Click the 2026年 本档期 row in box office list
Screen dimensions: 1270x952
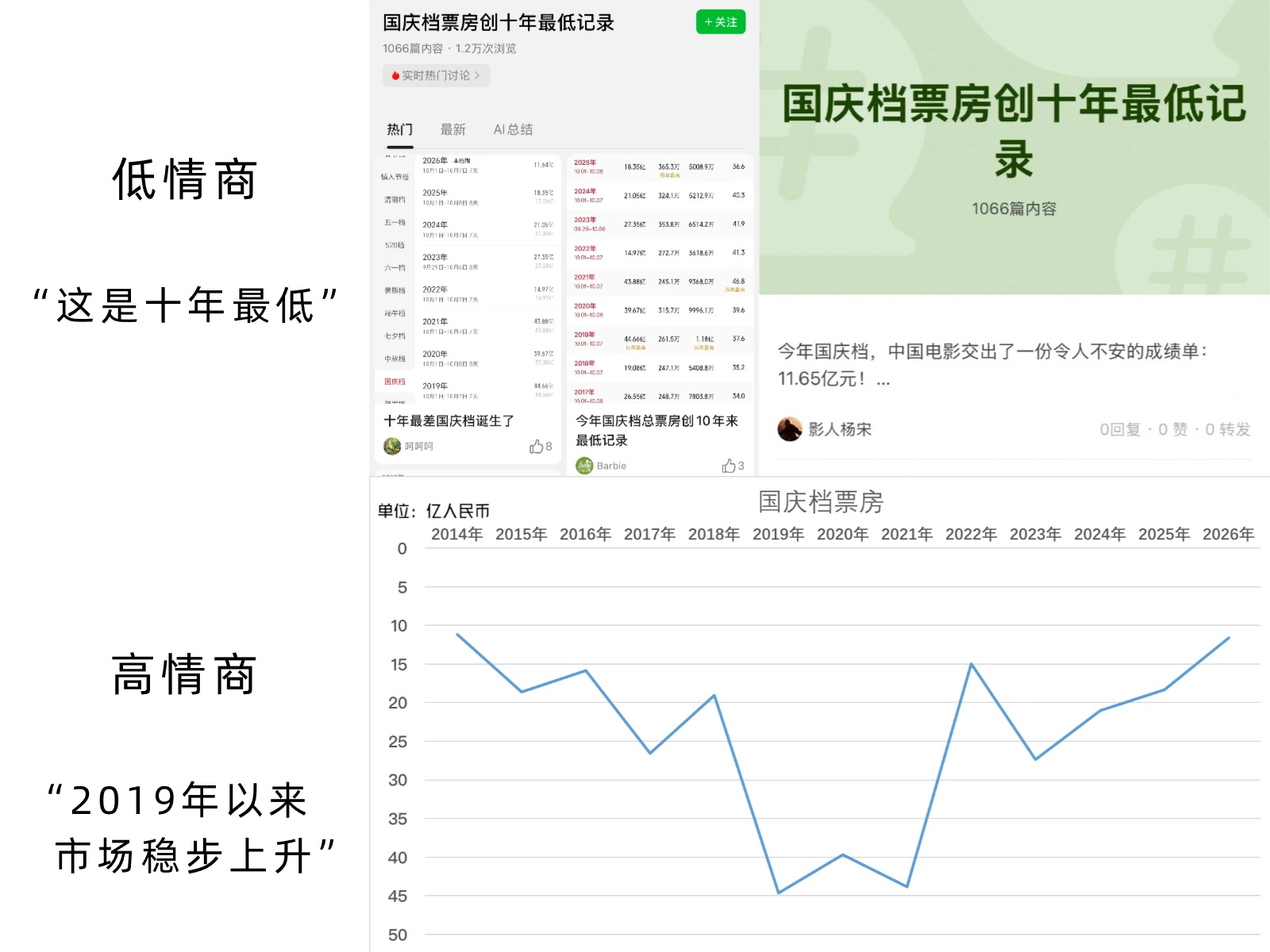[487, 165]
